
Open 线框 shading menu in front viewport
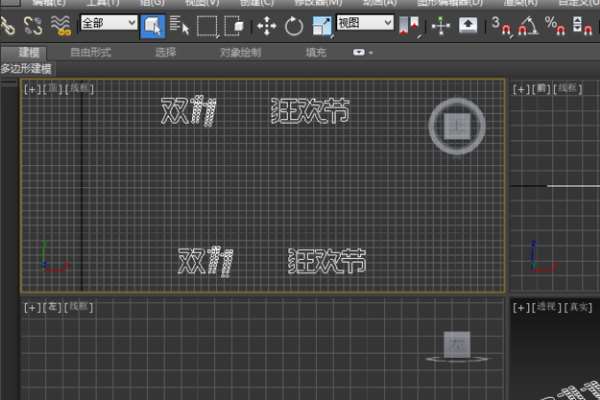pos(568,89)
